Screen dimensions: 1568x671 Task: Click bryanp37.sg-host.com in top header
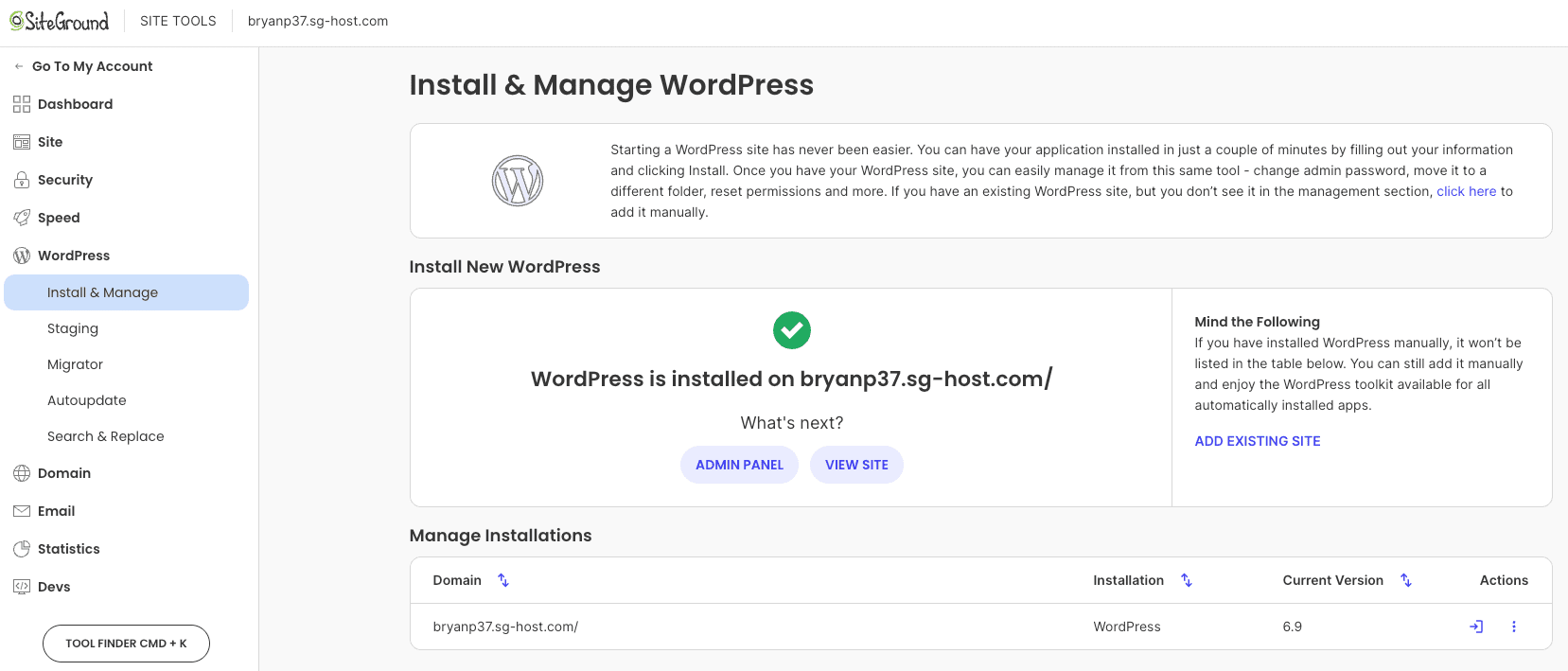[318, 21]
